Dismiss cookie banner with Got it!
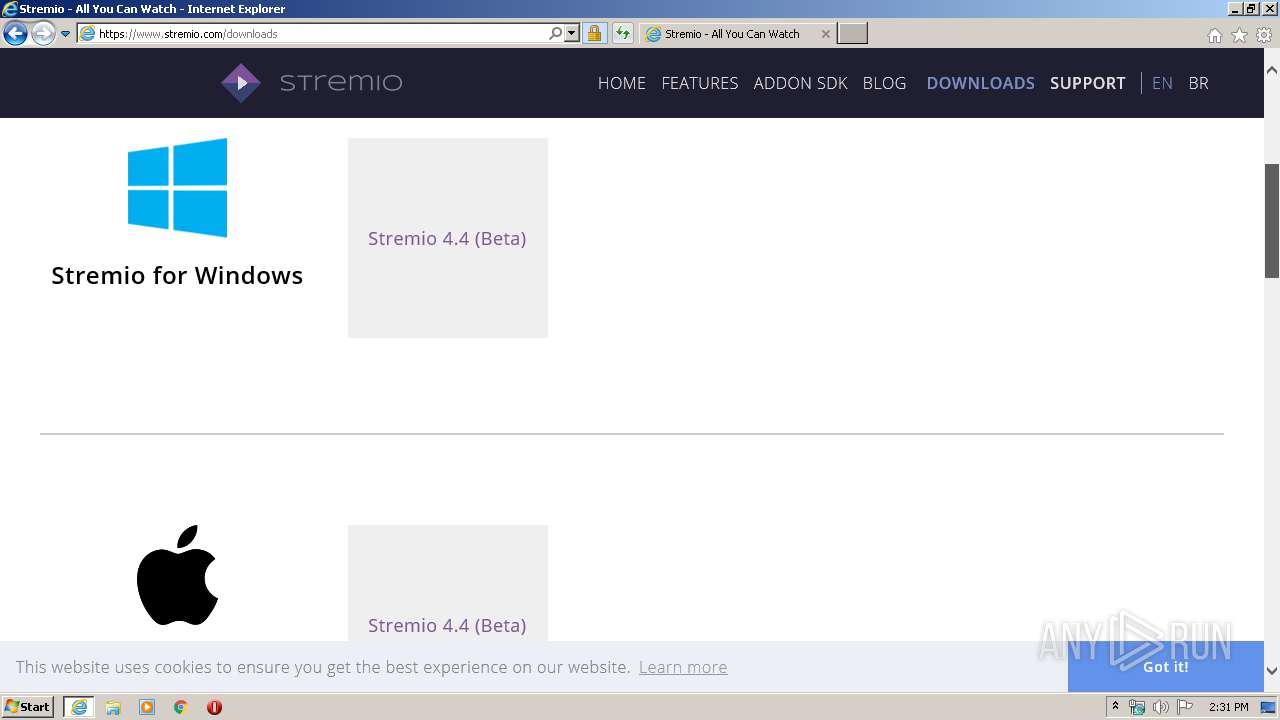1280x720 pixels. (1166, 667)
